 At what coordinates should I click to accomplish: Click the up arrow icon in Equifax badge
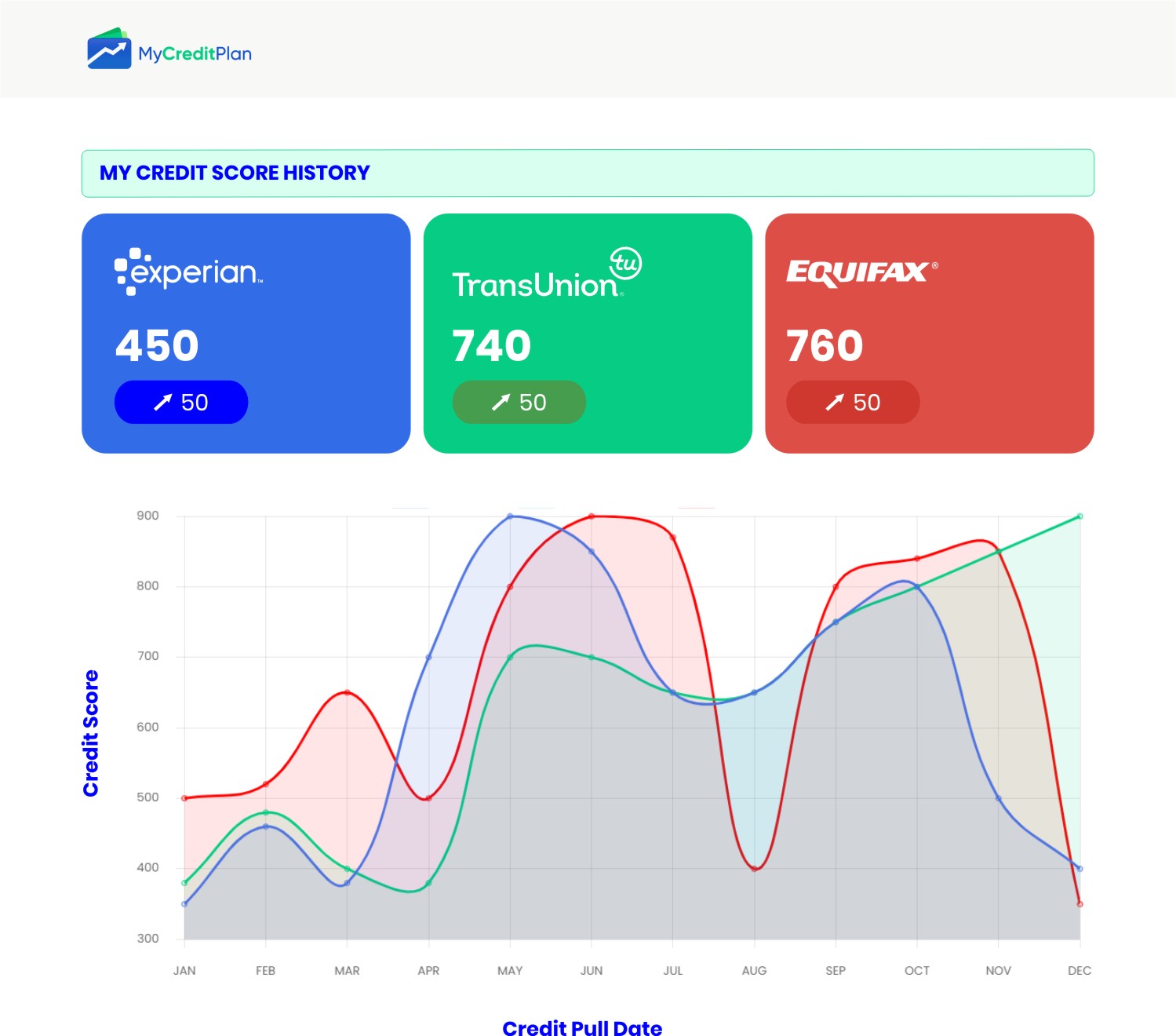[x=834, y=403]
